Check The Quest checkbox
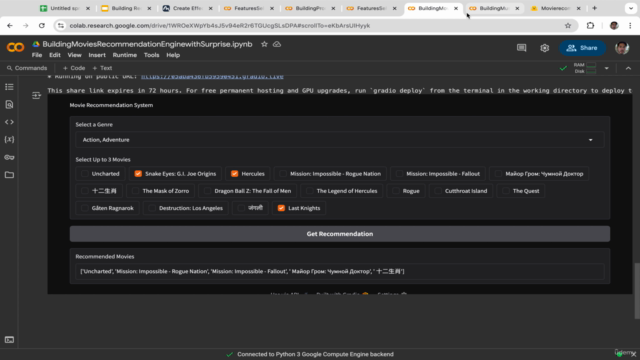This screenshot has width=640, height=360. 506,191
